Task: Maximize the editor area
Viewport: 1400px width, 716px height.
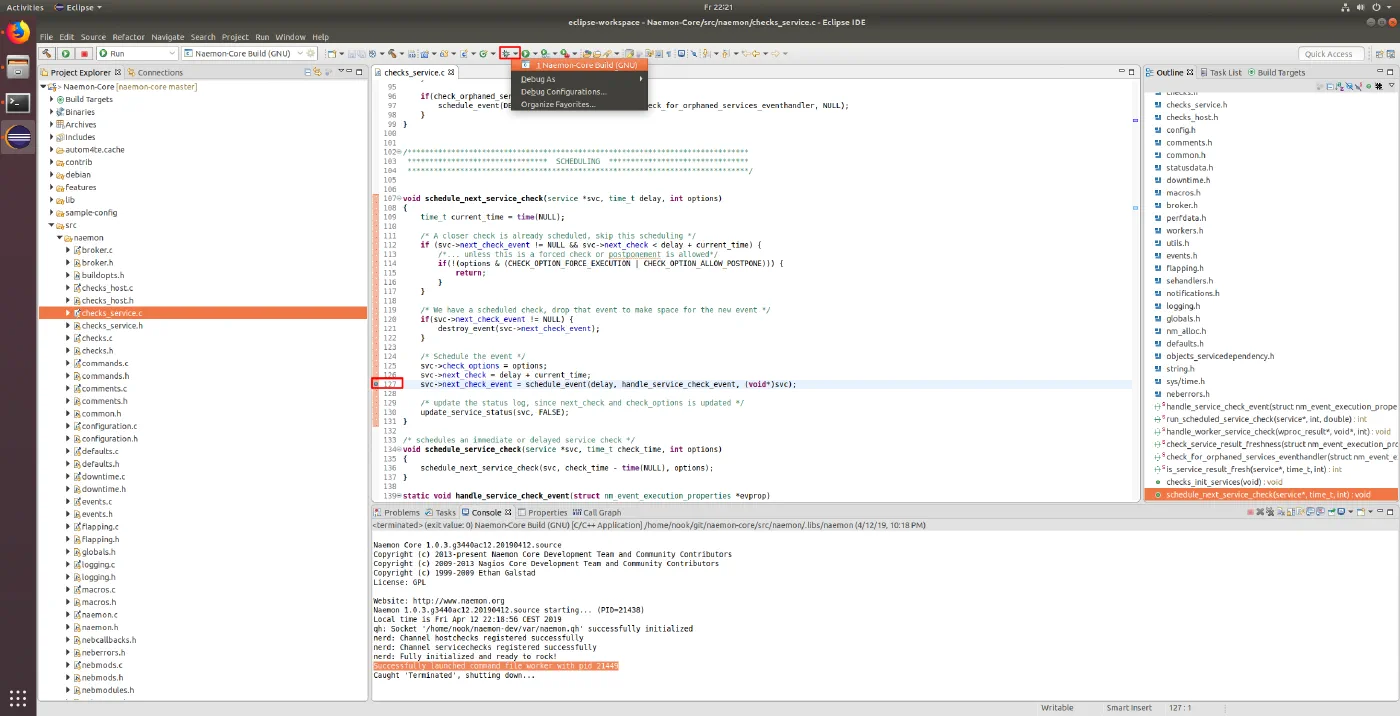Action: tap(1133, 72)
